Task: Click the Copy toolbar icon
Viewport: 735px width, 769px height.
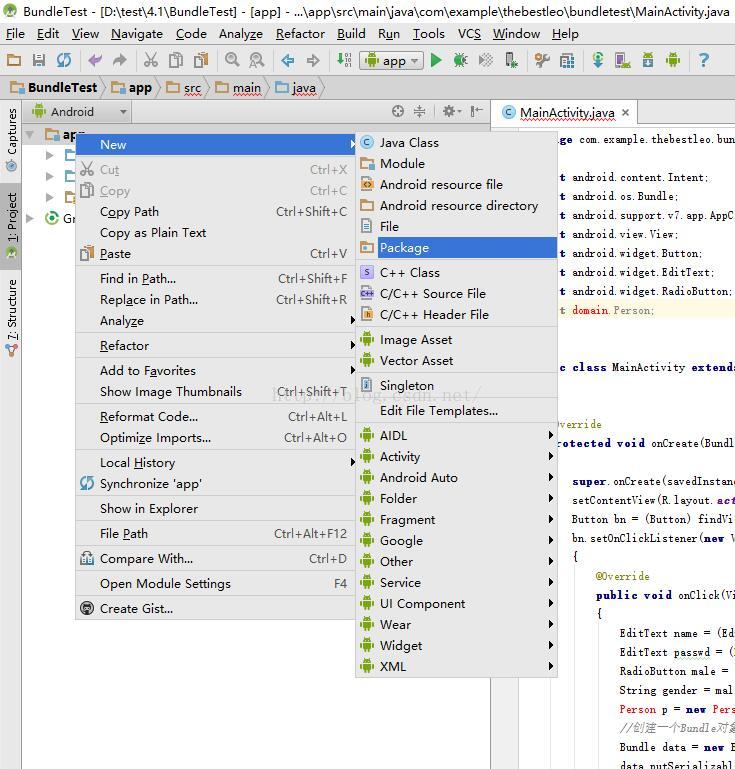Action: (176, 60)
